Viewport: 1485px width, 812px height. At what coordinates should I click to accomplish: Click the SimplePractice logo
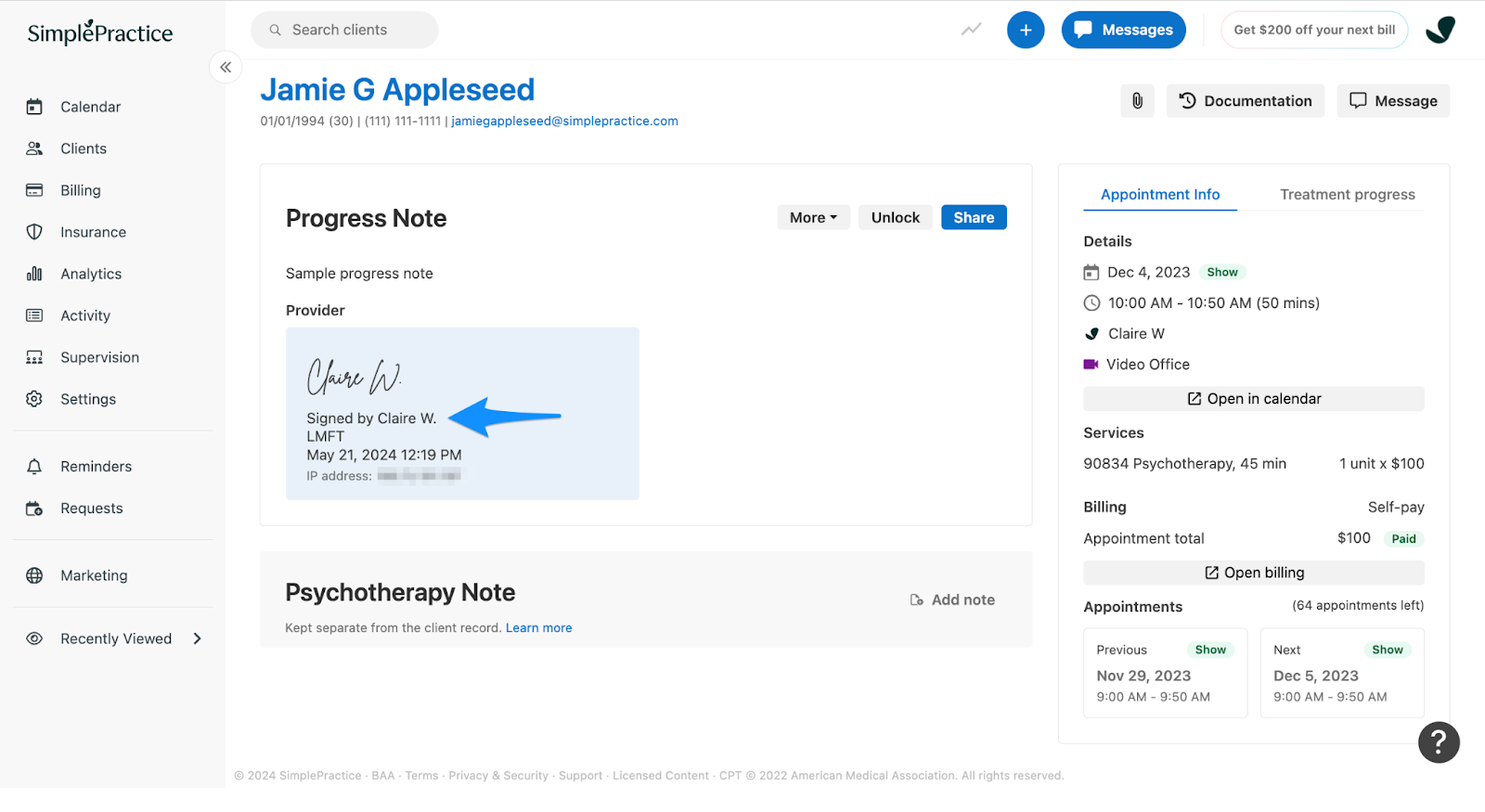[x=100, y=32]
